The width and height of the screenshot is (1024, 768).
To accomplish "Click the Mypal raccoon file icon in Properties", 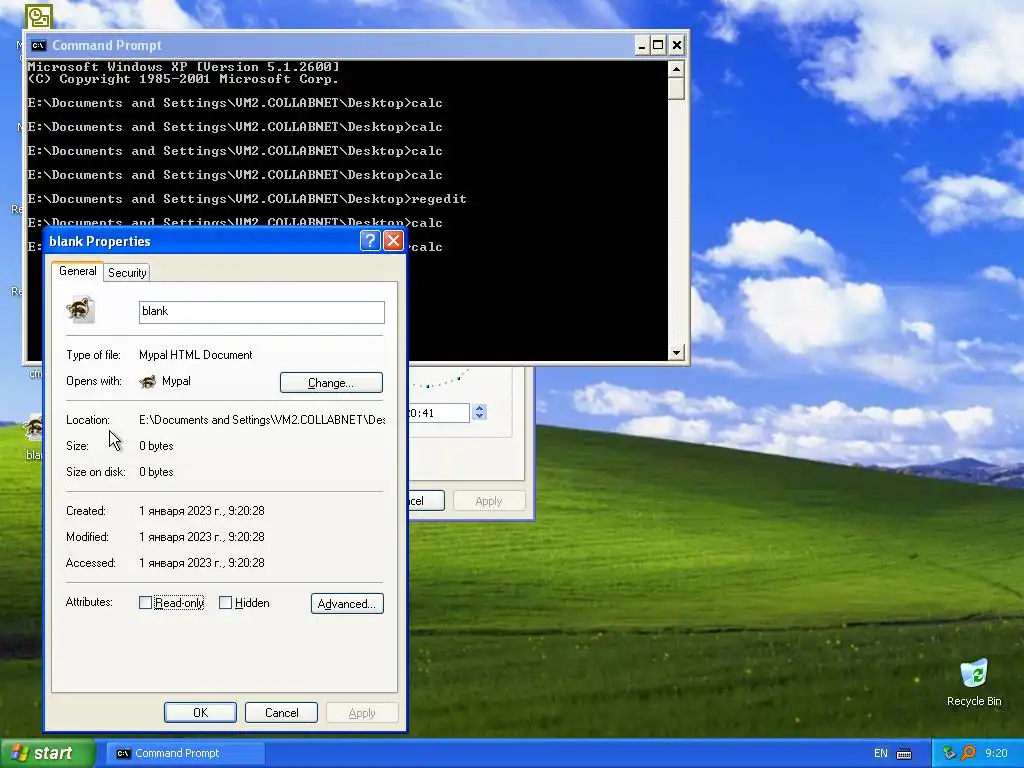I will click(x=80, y=310).
